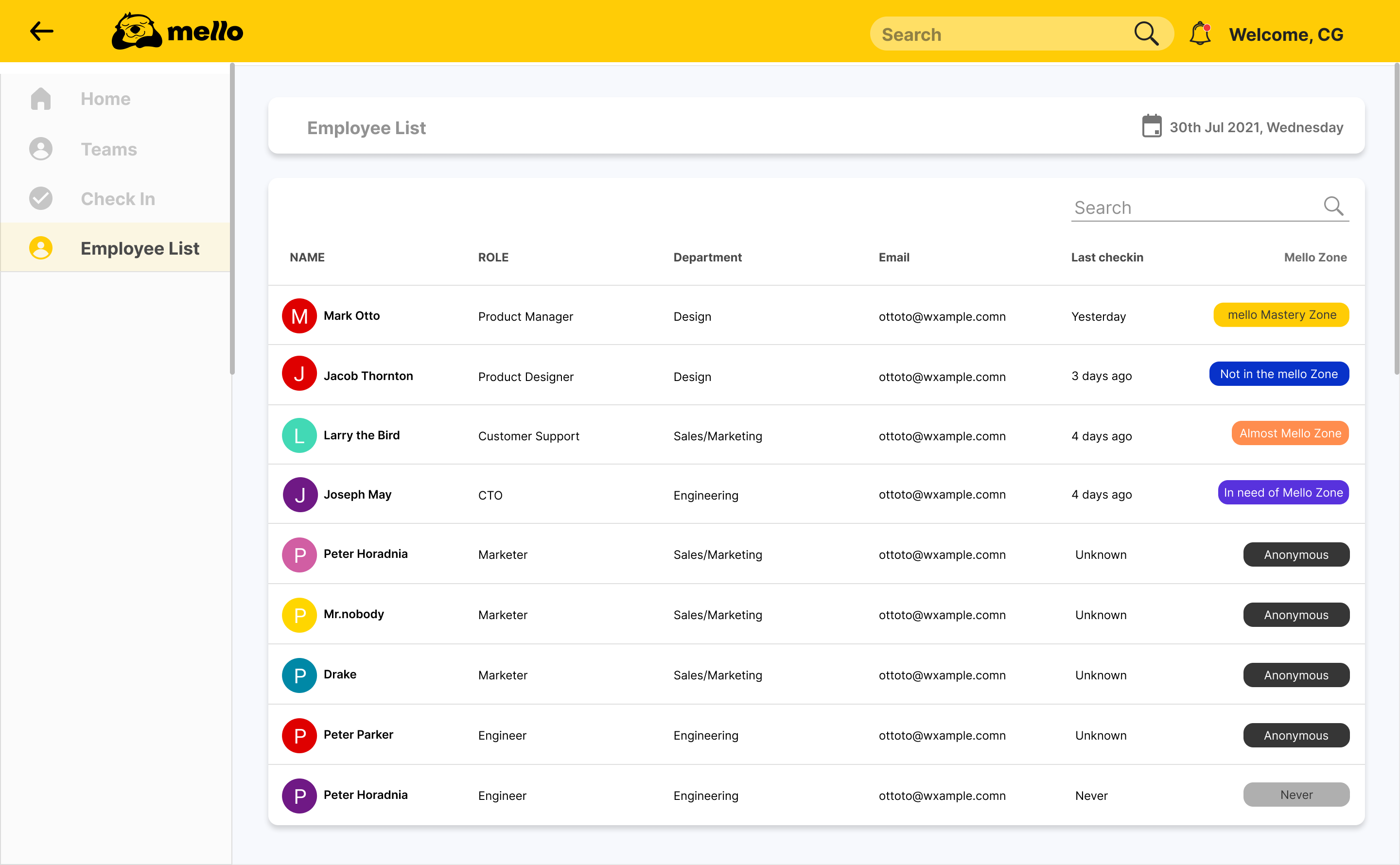Go to Home in the sidebar
This screenshot has height=865, width=1400.
coord(105,98)
